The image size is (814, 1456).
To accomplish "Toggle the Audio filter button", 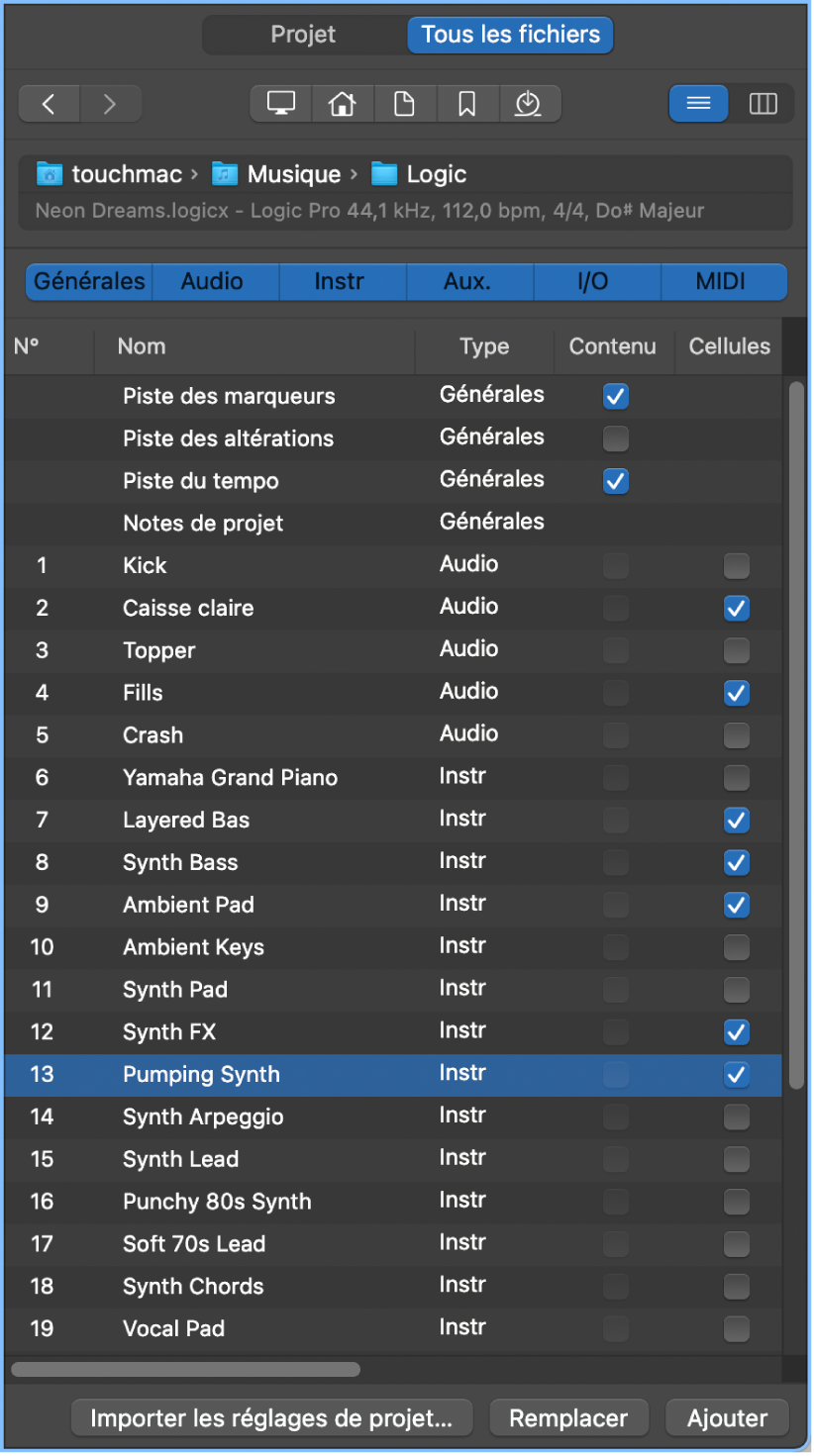I will pyautogui.click(x=212, y=282).
